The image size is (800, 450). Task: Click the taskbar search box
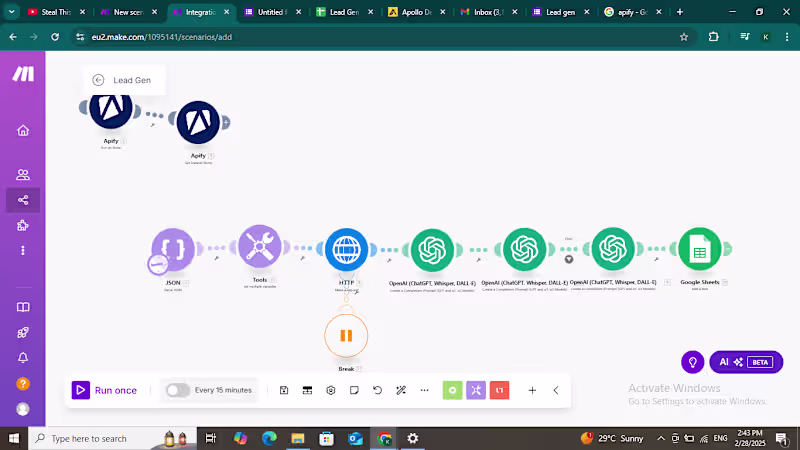pyautogui.click(x=112, y=438)
